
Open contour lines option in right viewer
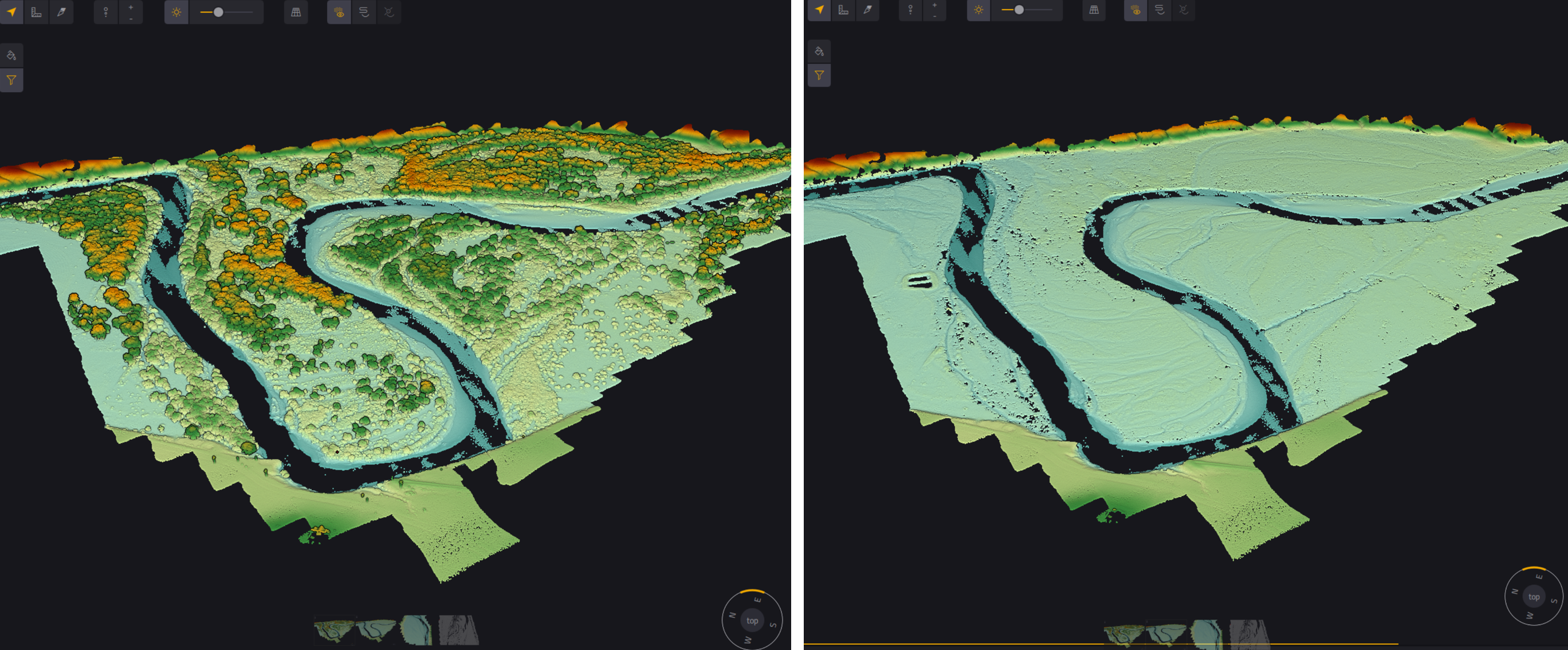coord(1160,10)
